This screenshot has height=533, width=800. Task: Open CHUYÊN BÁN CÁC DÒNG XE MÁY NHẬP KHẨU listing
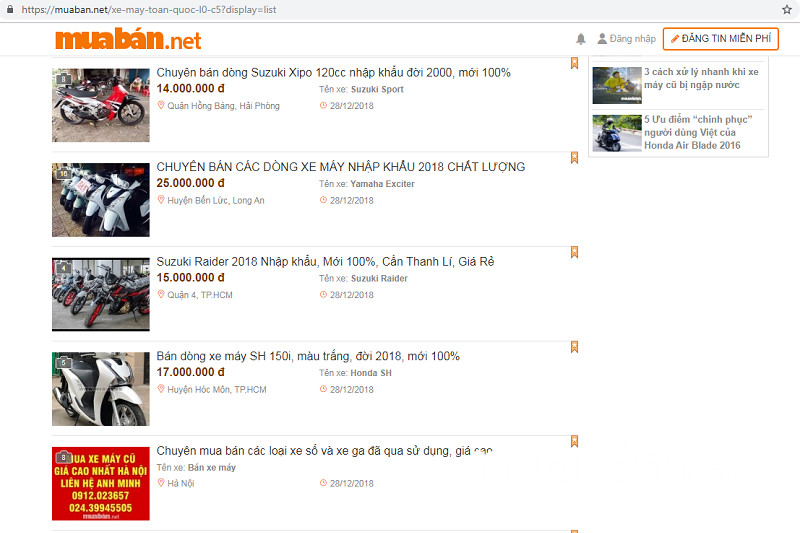coord(340,167)
